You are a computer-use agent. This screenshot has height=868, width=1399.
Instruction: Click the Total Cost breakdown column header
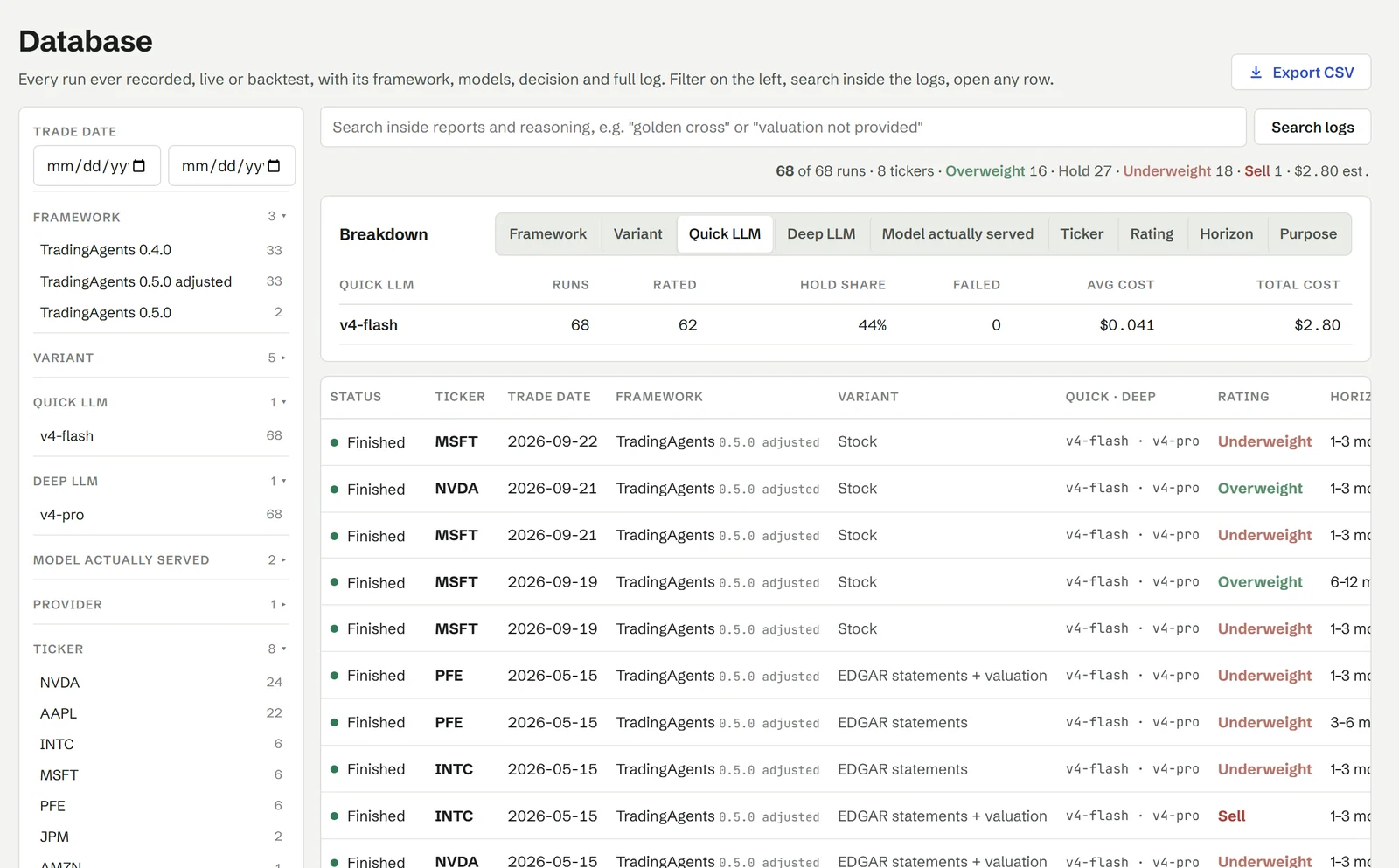click(x=1298, y=285)
